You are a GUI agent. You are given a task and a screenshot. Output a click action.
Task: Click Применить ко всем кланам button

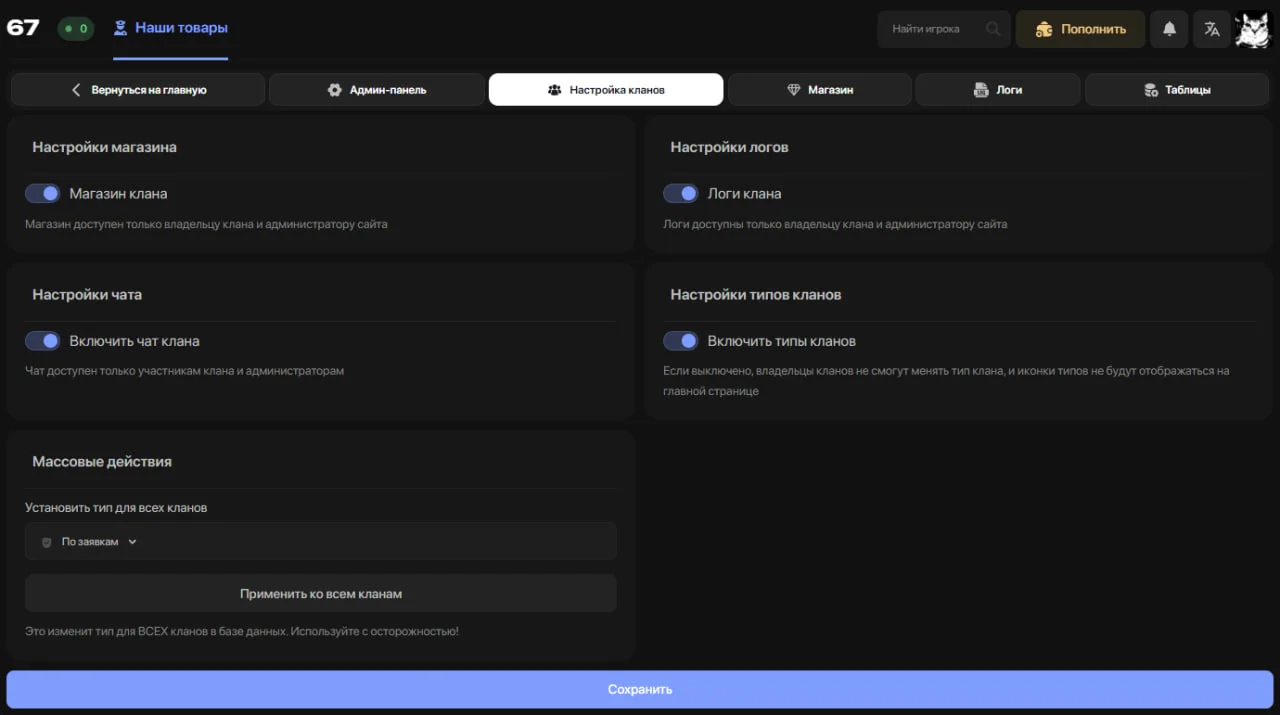click(321, 593)
